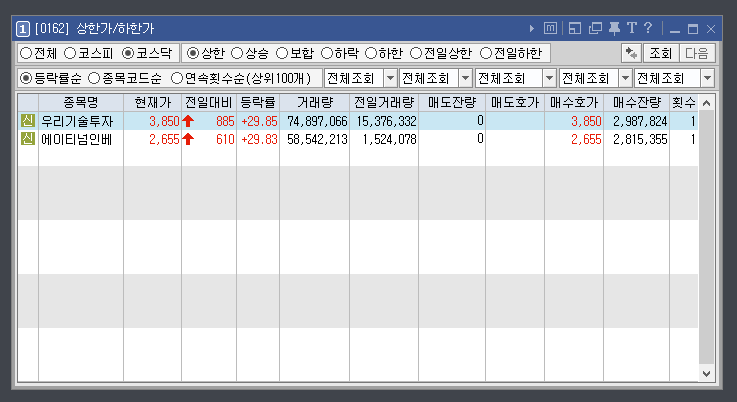Click previous volume 15,376,332
This screenshot has height=402, width=737.
[x=386, y=121]
